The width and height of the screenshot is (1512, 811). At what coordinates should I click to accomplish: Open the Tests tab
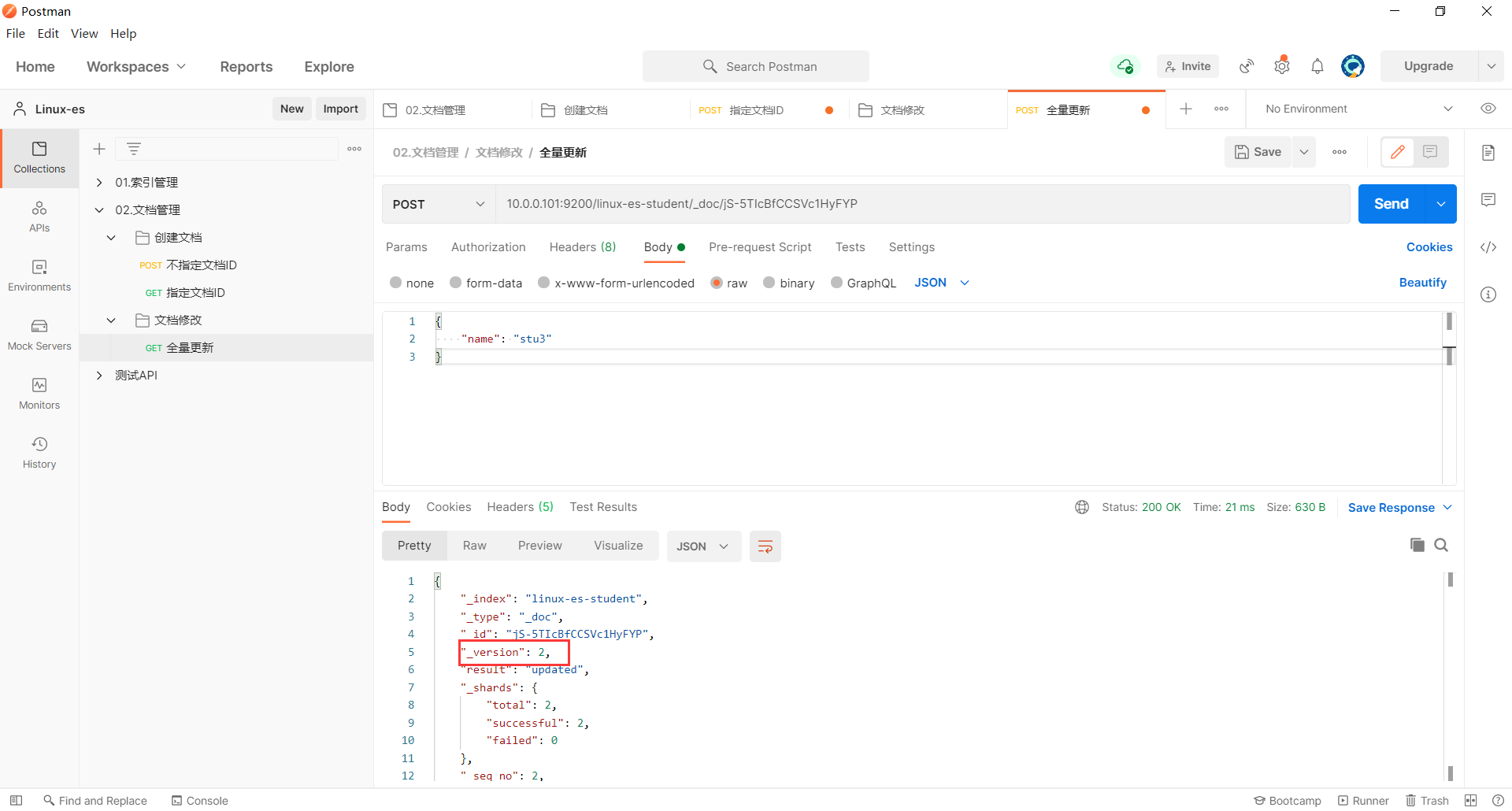(850, 247)
